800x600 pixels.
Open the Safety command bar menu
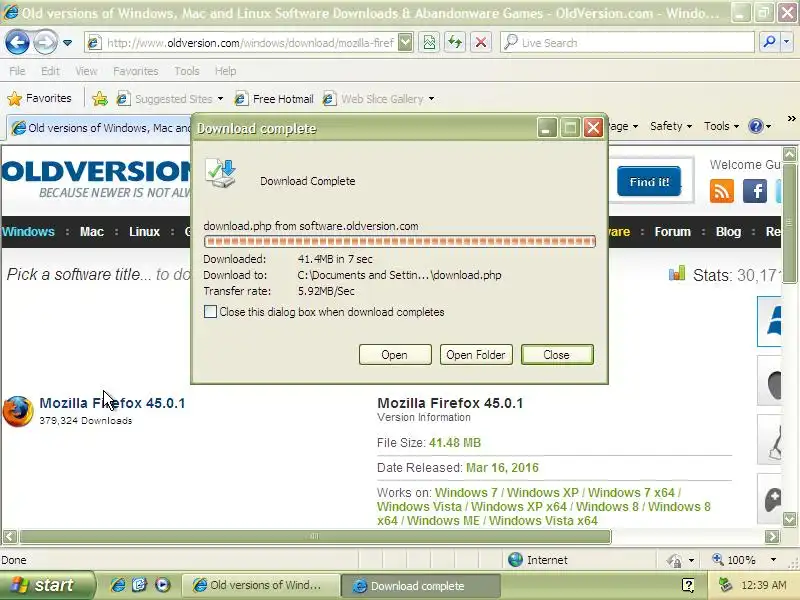(x=670, y=126)
